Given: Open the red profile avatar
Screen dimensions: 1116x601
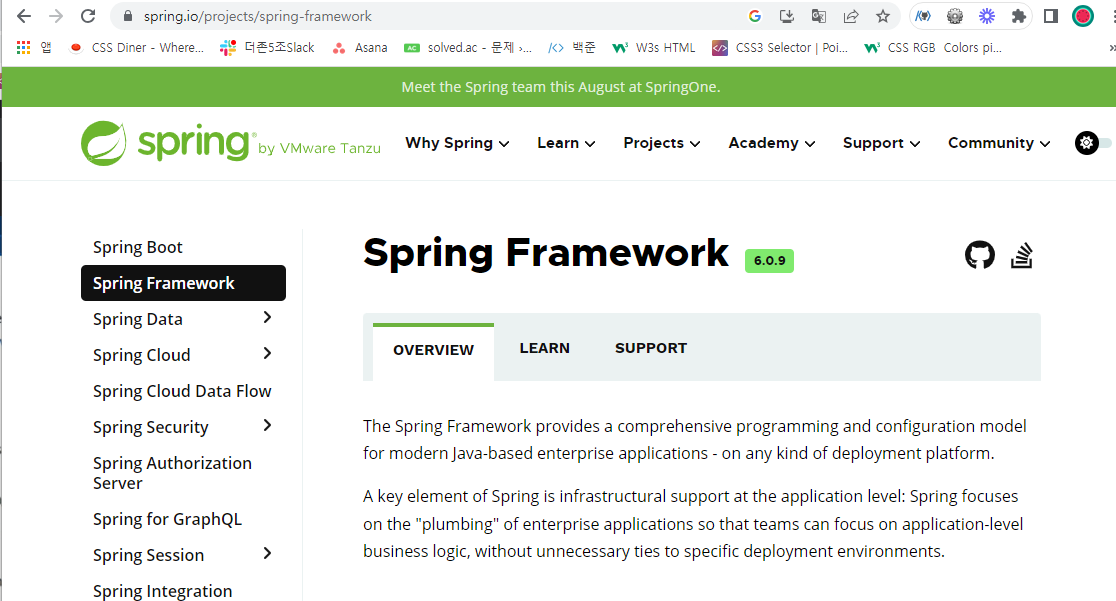Looking at the screenshot, I should [1083, 16].
